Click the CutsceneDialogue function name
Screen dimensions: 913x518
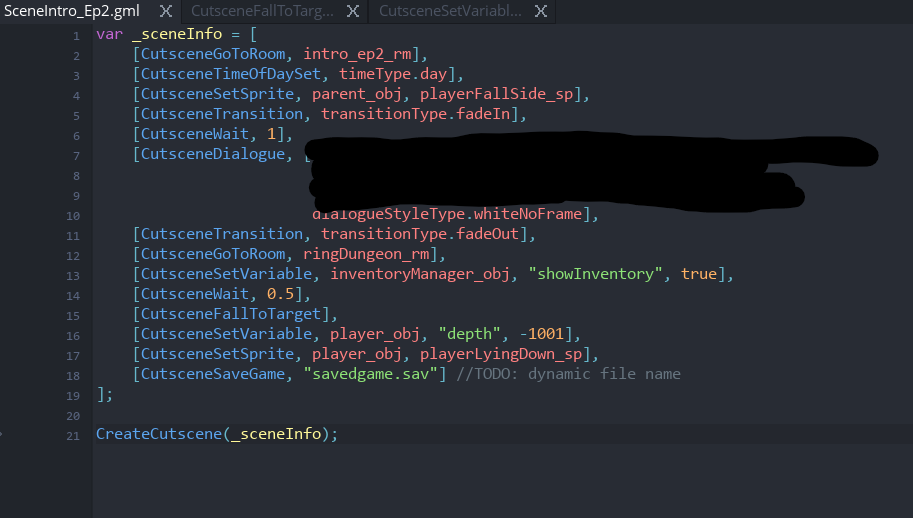point(213,154)
